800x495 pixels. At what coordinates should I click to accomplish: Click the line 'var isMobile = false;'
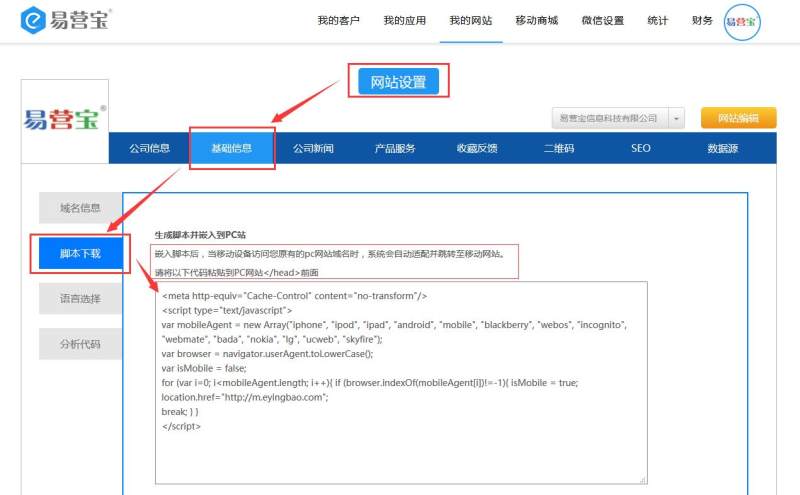204,368
